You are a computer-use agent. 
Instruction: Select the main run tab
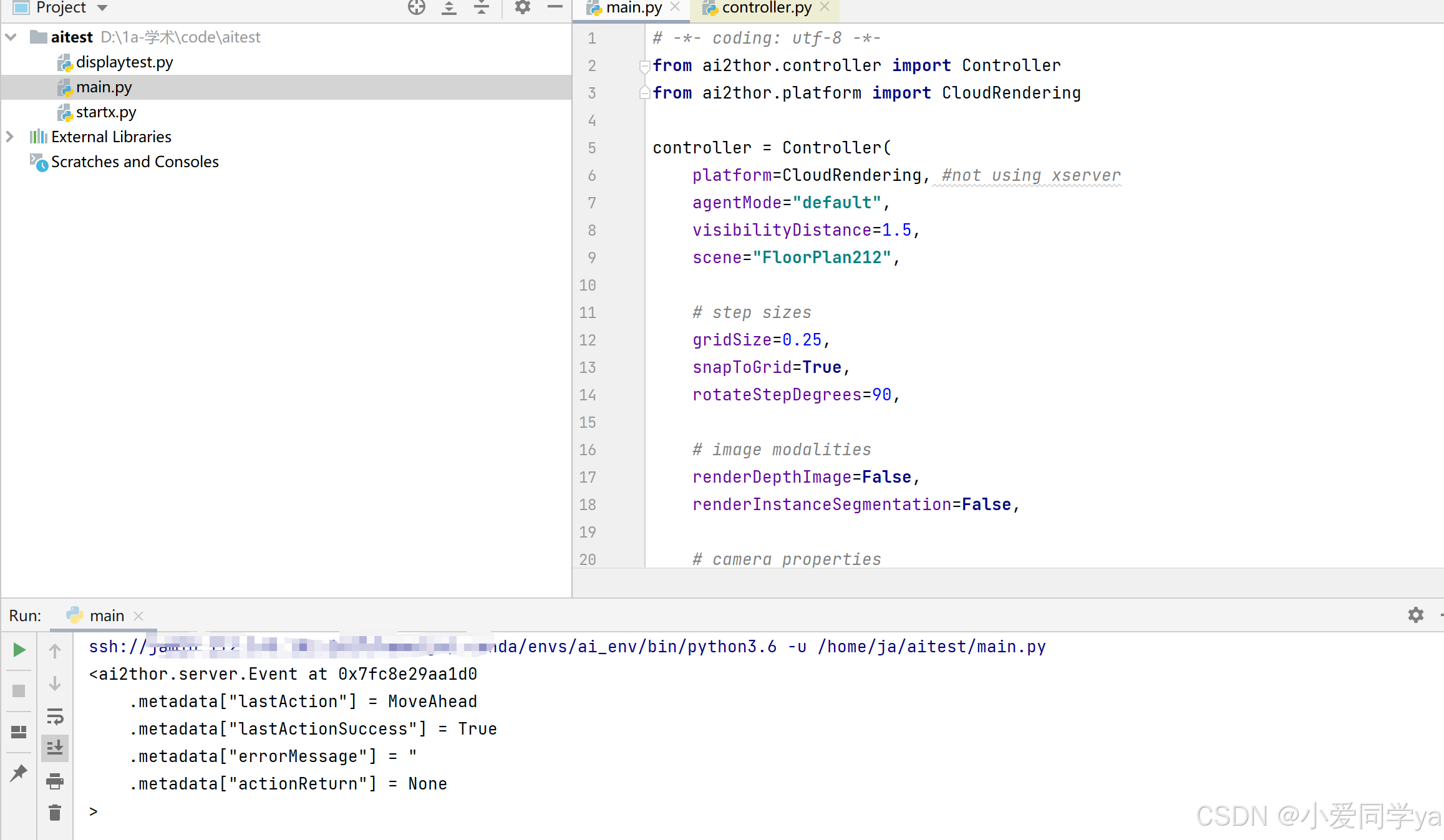[x=106, y=616]
